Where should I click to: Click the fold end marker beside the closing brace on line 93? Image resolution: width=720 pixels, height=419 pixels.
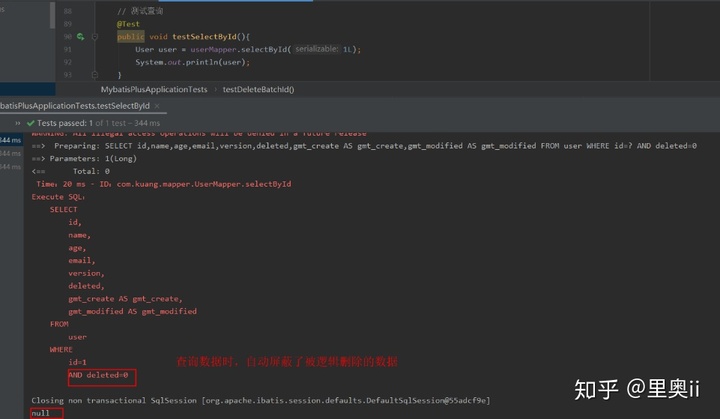(95, 74)
